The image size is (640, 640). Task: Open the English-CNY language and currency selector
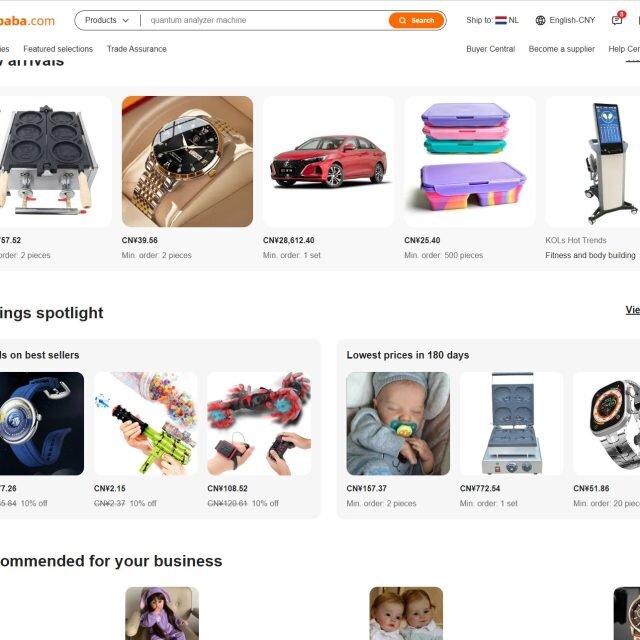565,20
